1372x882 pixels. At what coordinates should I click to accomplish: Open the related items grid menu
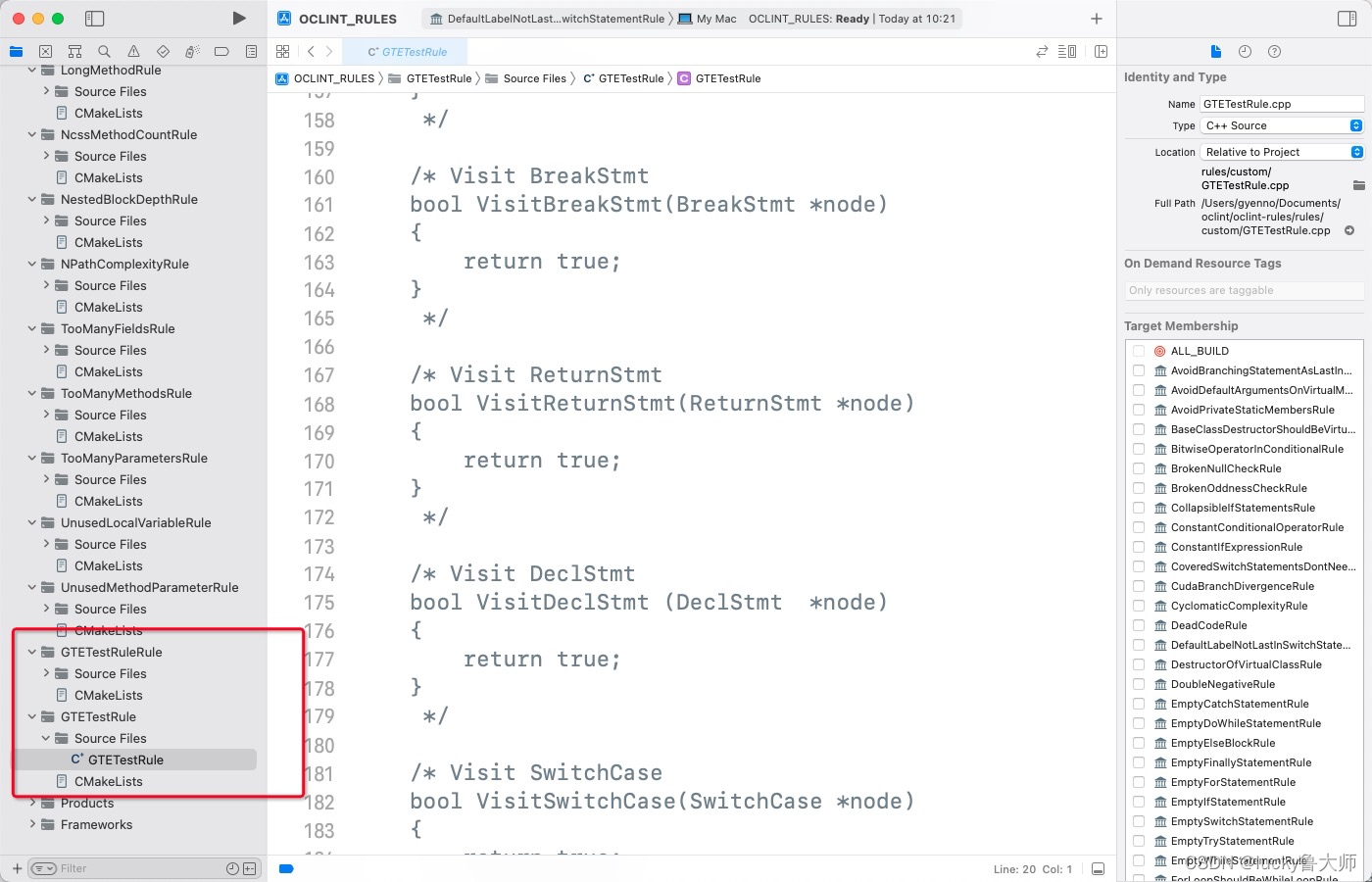(x=283, y=52)
